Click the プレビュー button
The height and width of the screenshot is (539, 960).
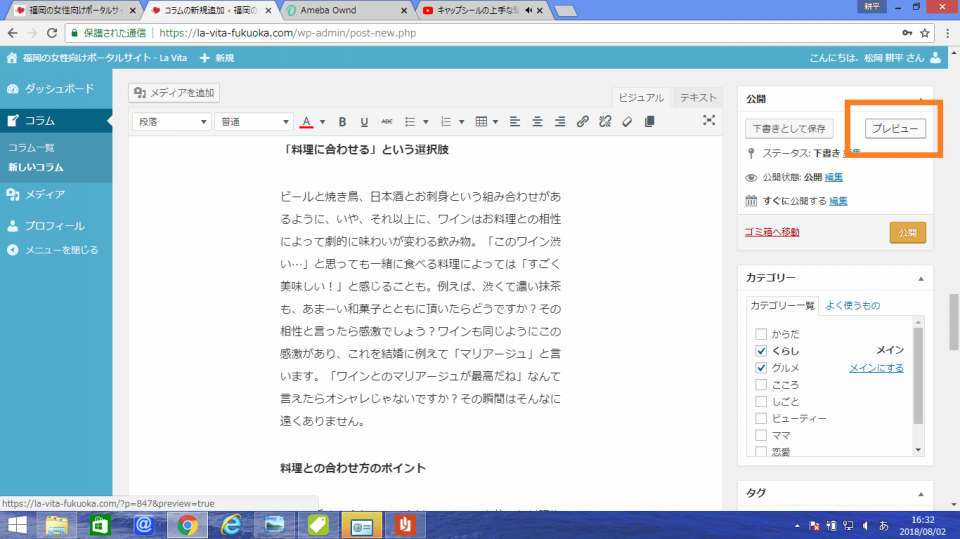895,129
